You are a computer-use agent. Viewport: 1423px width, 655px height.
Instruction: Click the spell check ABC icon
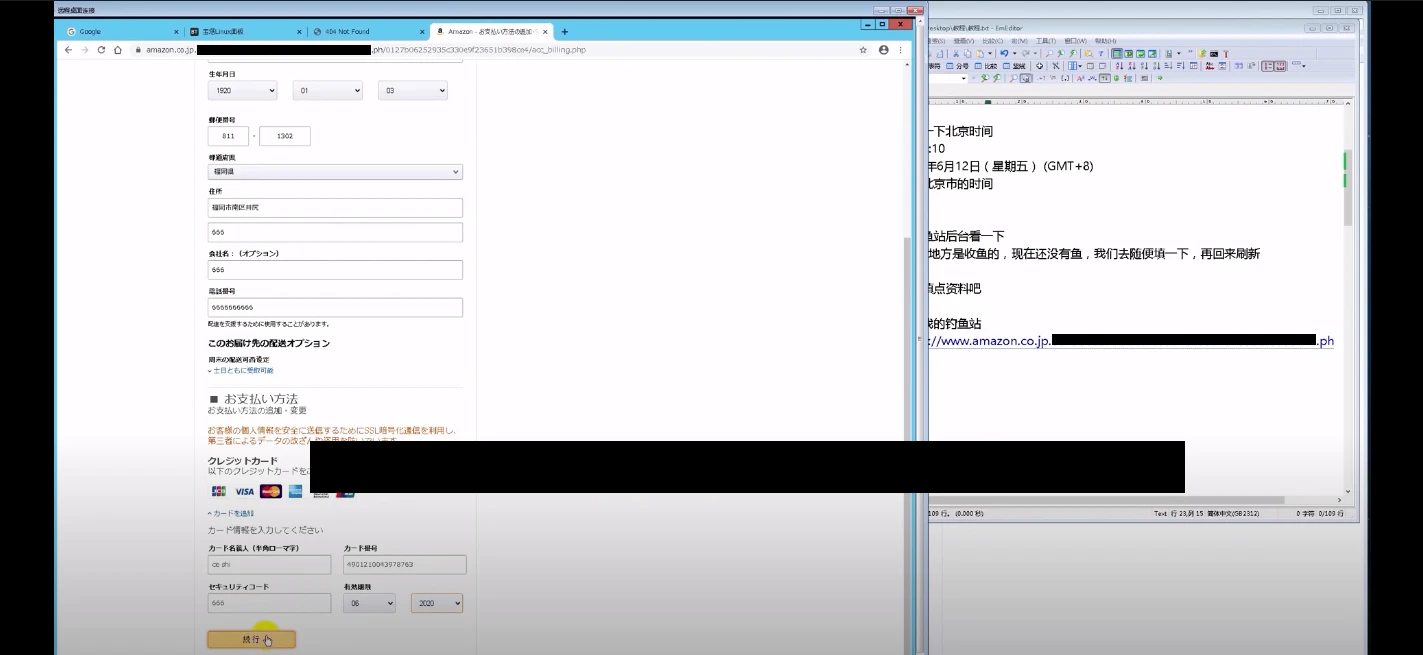(1209, 66)
